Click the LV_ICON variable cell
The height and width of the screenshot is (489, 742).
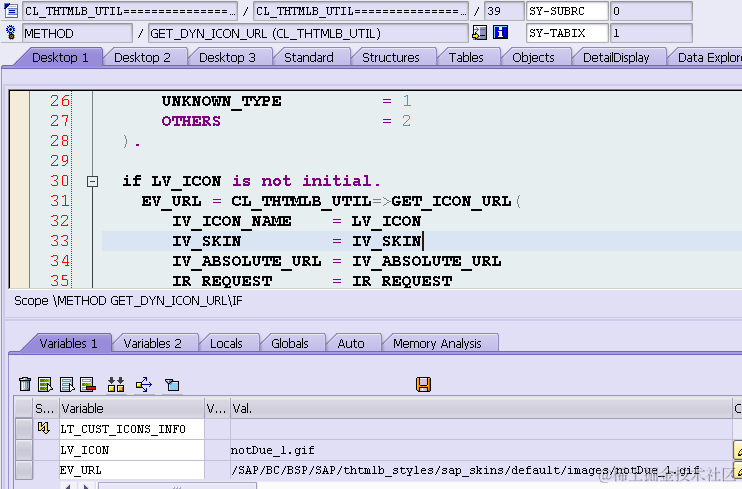point(132,450)
